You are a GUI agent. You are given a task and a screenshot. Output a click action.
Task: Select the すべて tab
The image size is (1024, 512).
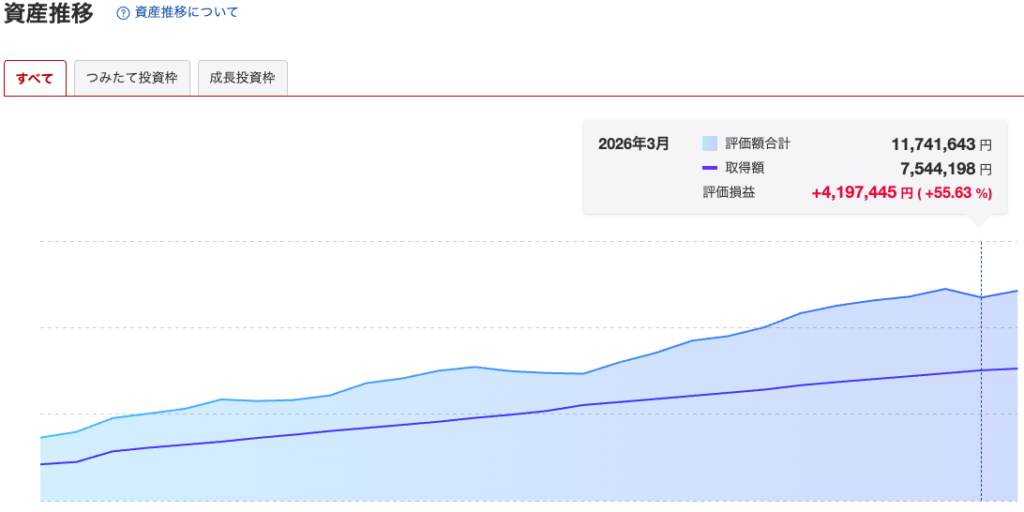click(x=35, y=78)
